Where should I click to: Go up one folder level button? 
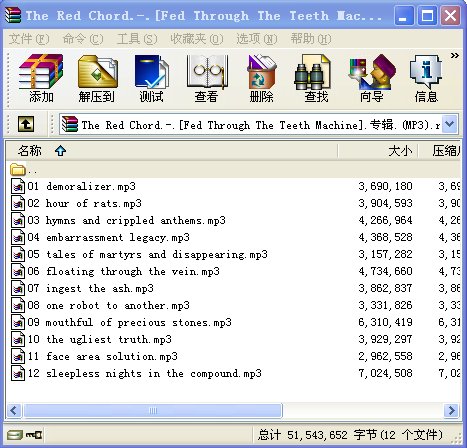pyautogui.click(x=26, y=124)
